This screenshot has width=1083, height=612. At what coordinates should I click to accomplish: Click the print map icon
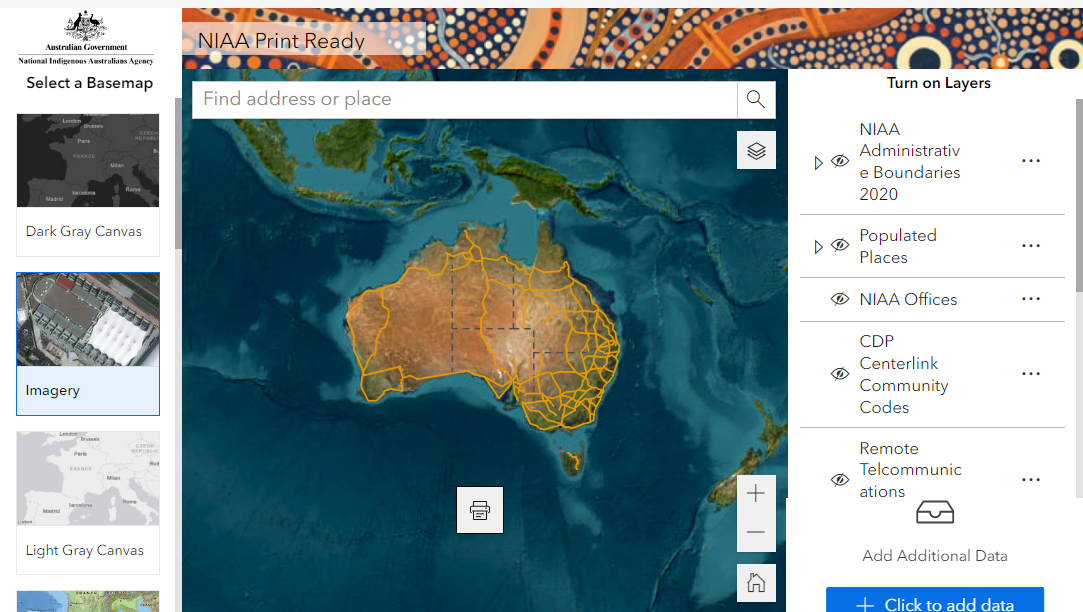tap(480, 510)
